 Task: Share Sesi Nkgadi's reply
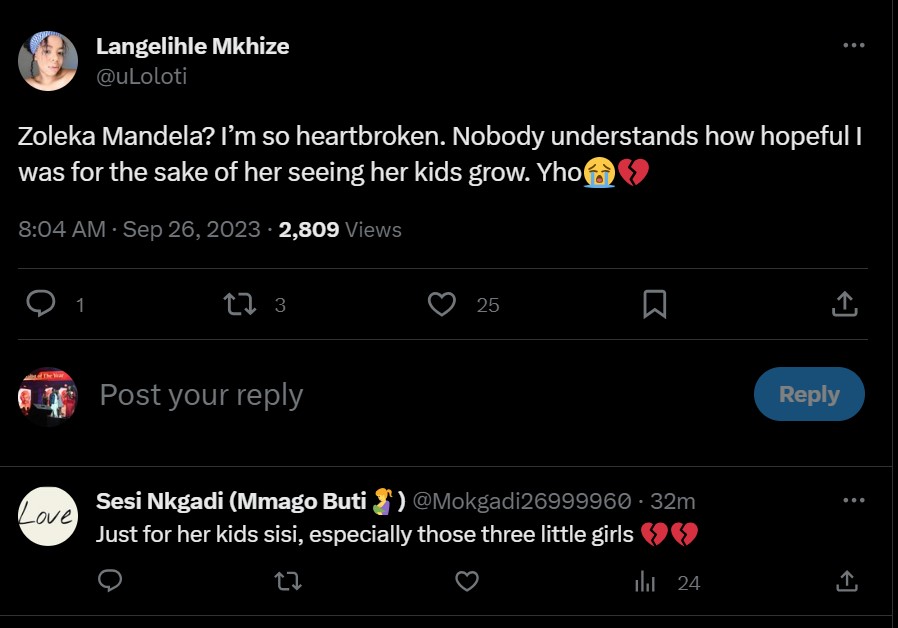845,581
